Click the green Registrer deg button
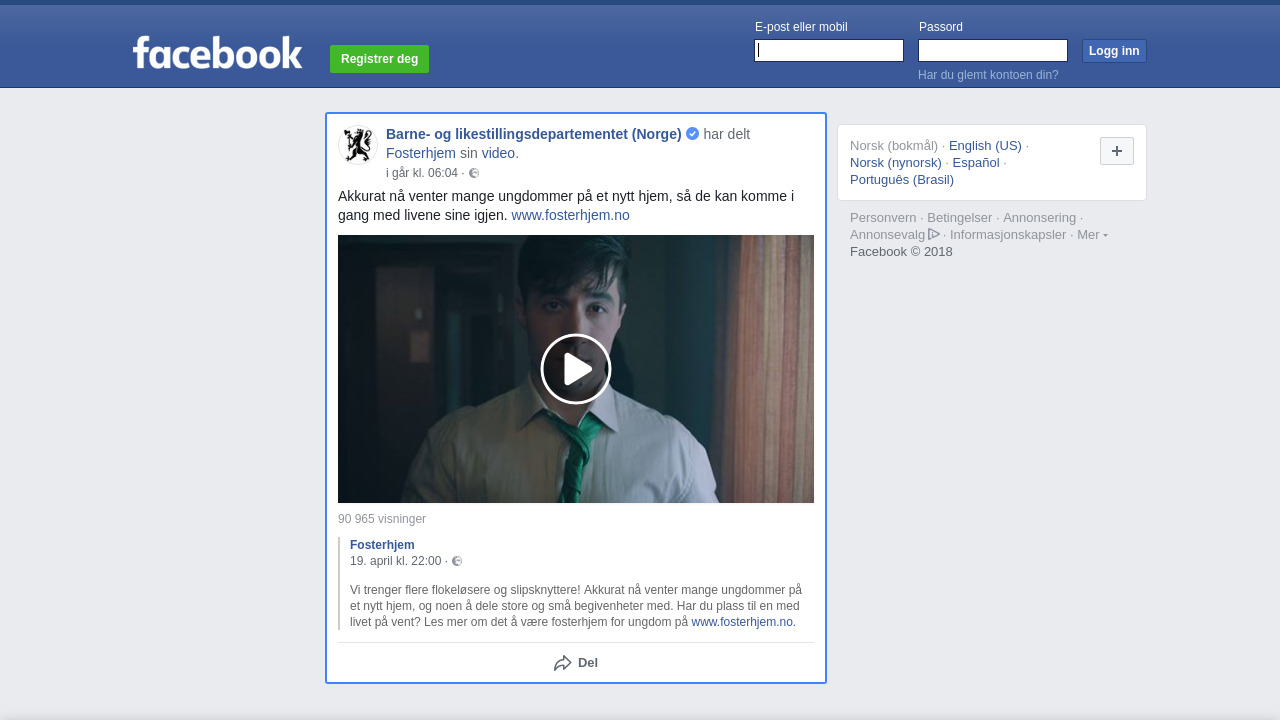Image resolution: width=1280 pixels, height=720 pixels. 379,59
